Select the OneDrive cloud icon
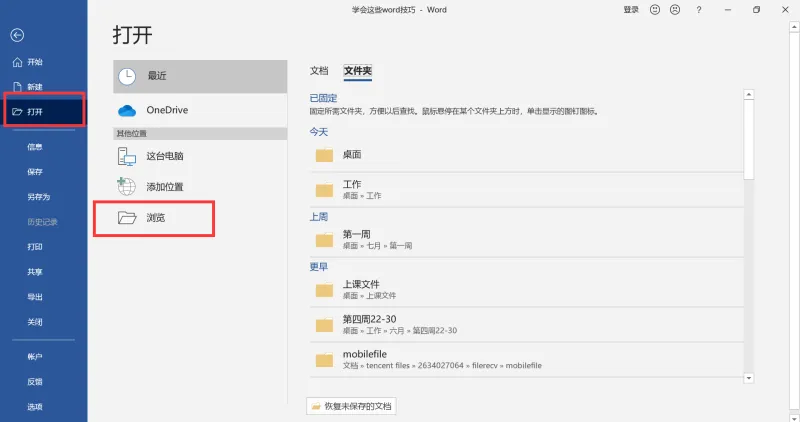Viewport: 800px width, 422px height. click(127, 110)
